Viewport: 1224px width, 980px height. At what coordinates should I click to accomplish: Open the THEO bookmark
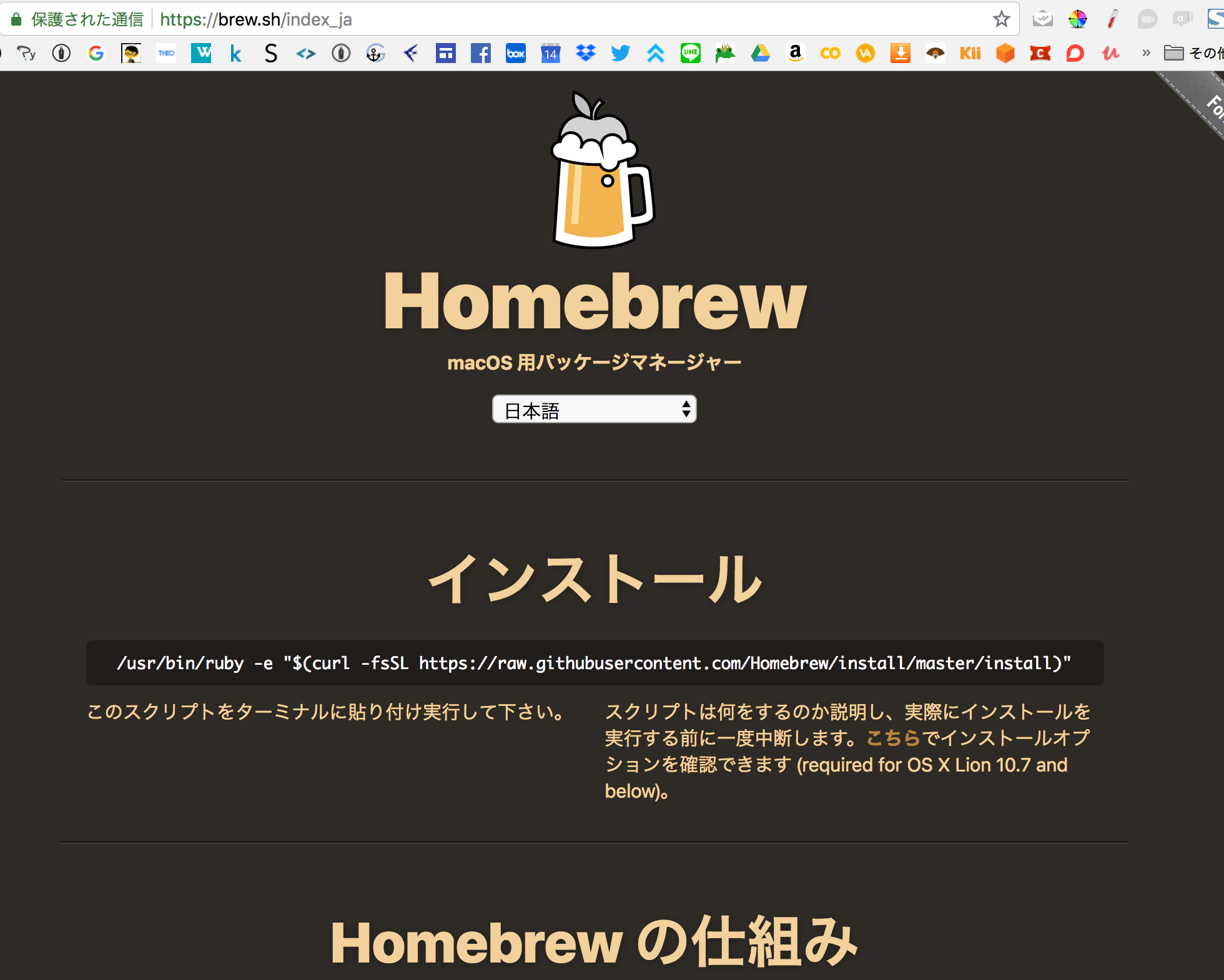pos(165,54)
